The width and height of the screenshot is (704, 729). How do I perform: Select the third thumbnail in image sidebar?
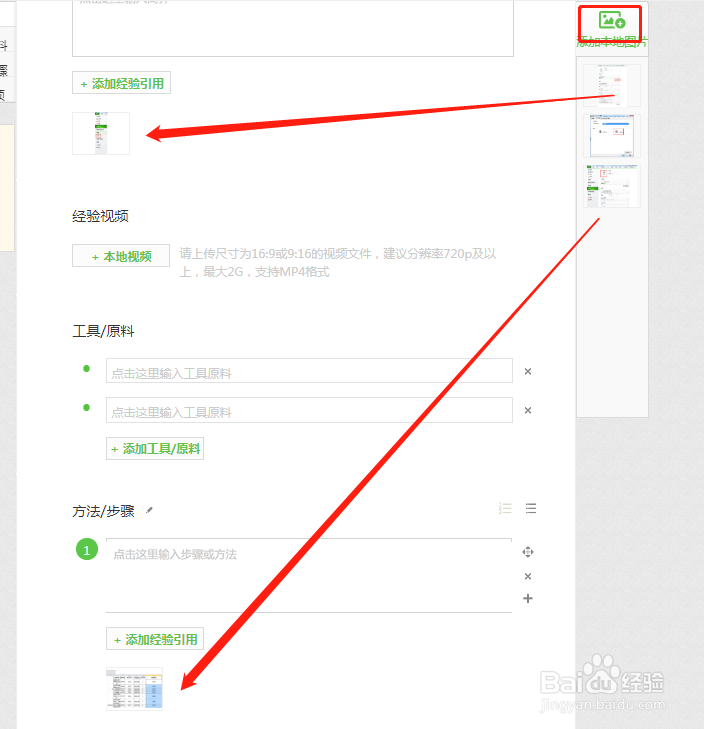click(x=612, y=186)
